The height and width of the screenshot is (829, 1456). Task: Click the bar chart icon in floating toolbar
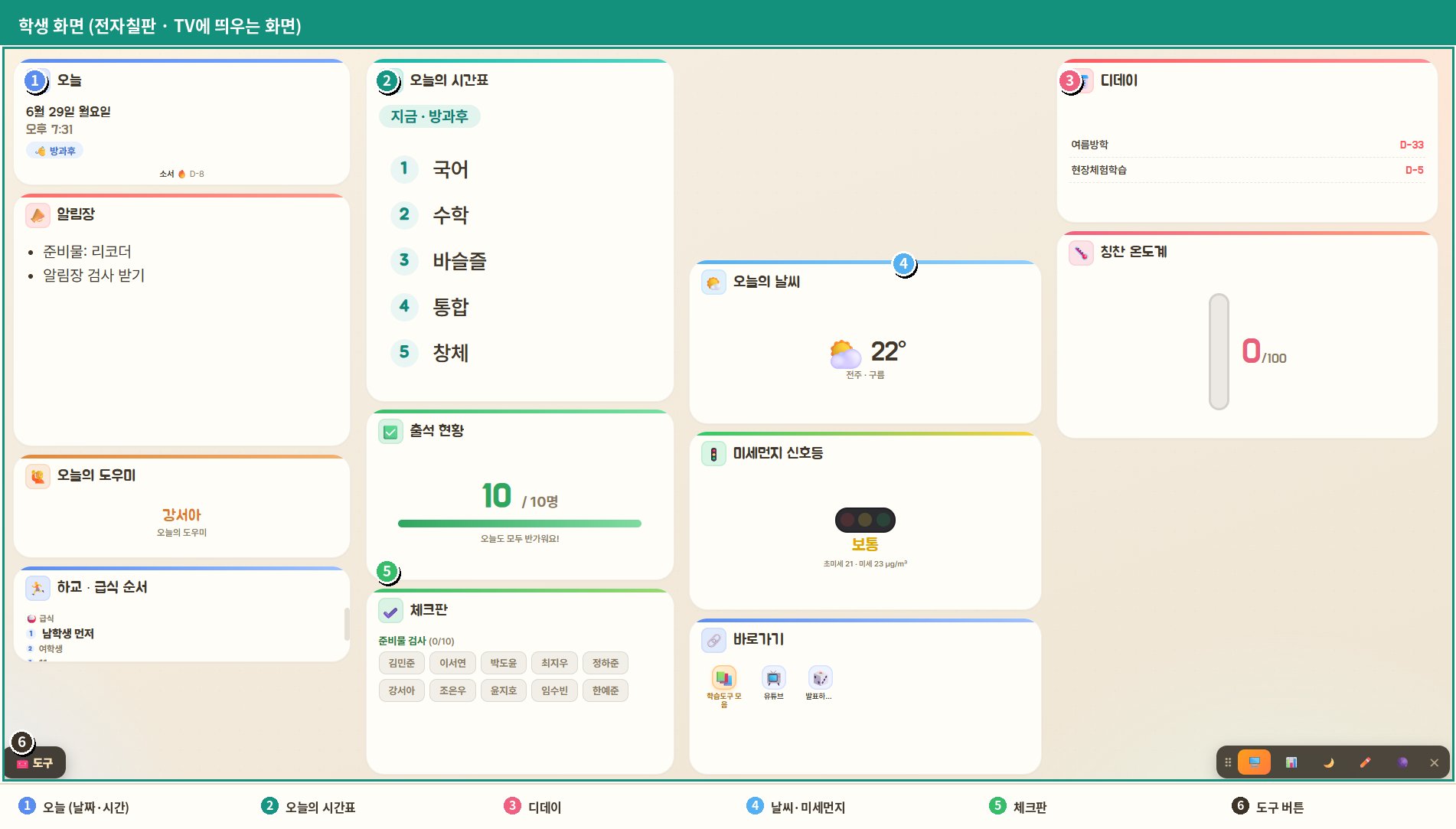(1291, 762)
